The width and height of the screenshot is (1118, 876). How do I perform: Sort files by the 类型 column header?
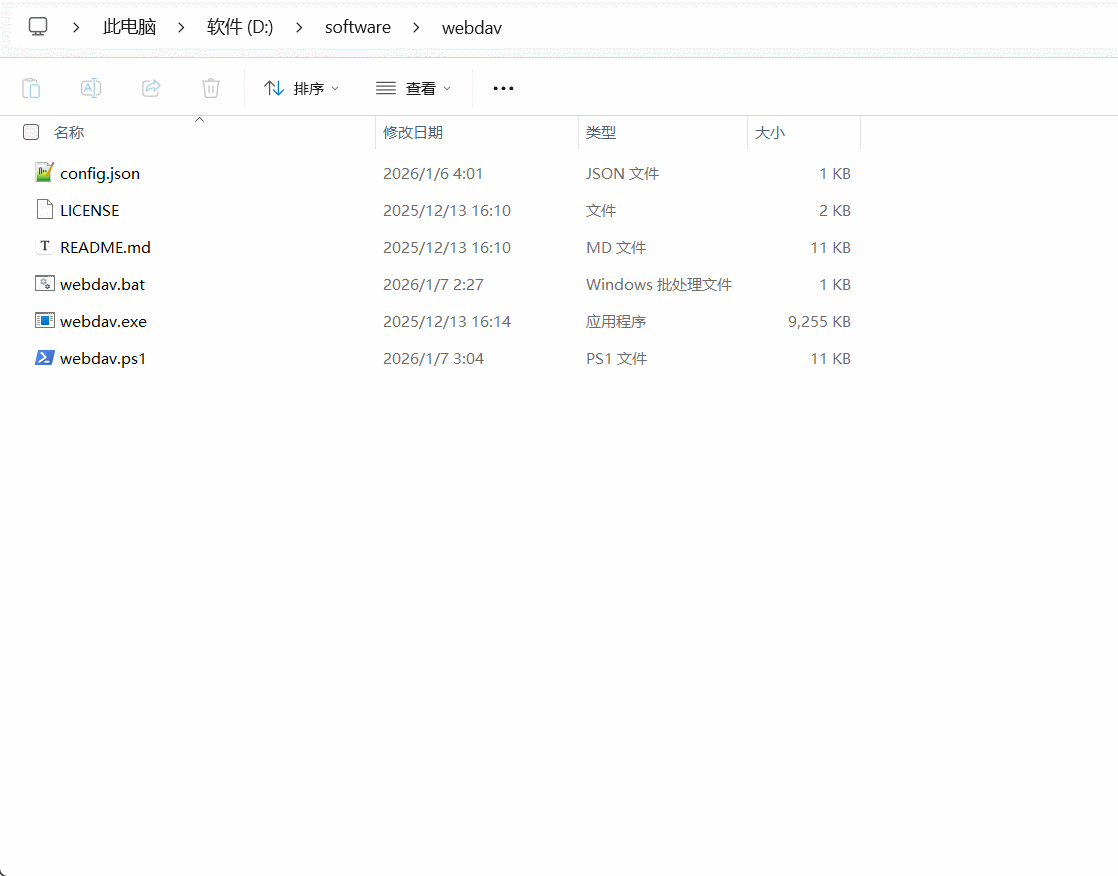coord(600,133)
